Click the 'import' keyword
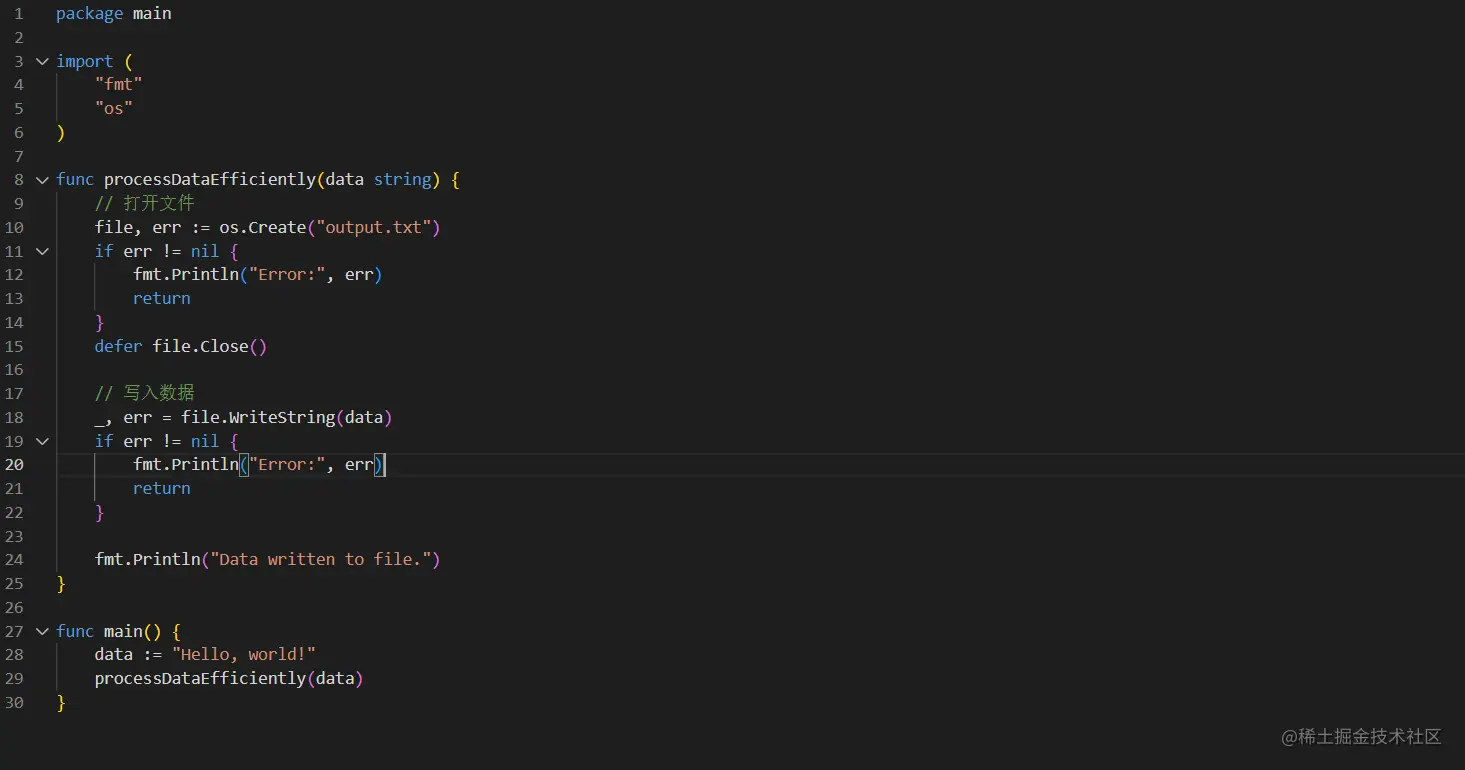The image size is (1465, 770). coord(84,61)
